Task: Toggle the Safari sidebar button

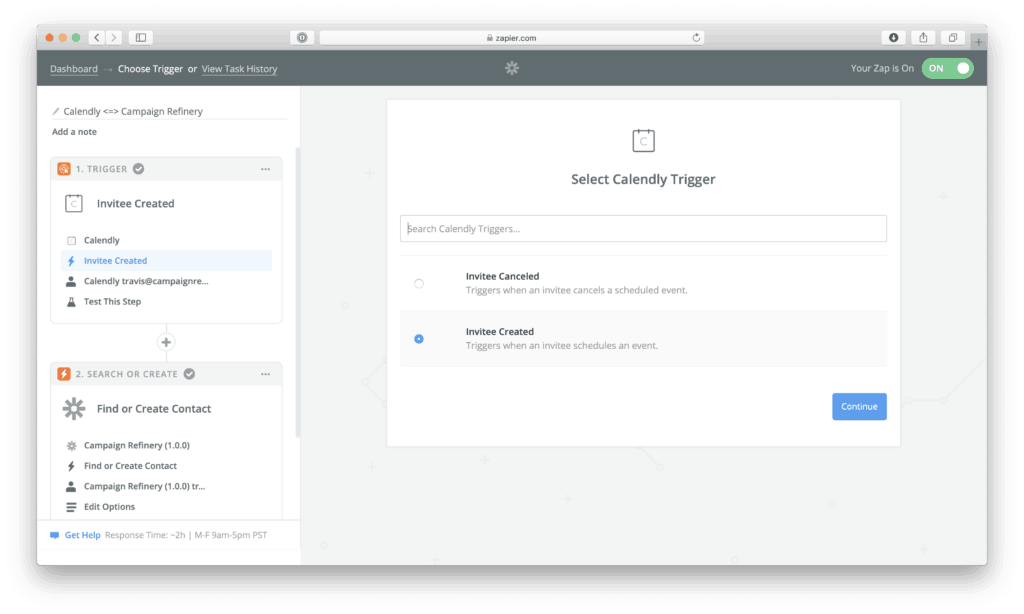Action: point(140,37)
